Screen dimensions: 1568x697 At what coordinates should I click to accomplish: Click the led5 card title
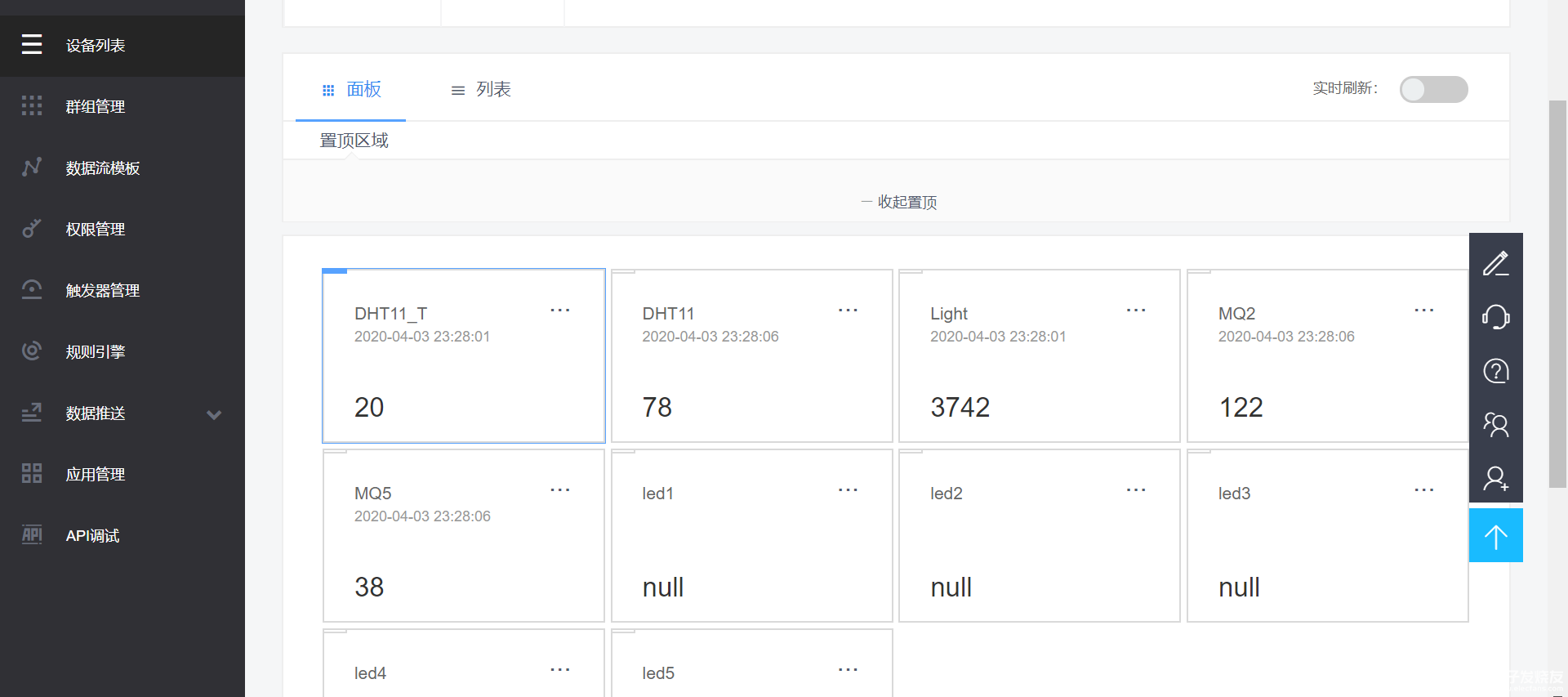coord(658,673)
